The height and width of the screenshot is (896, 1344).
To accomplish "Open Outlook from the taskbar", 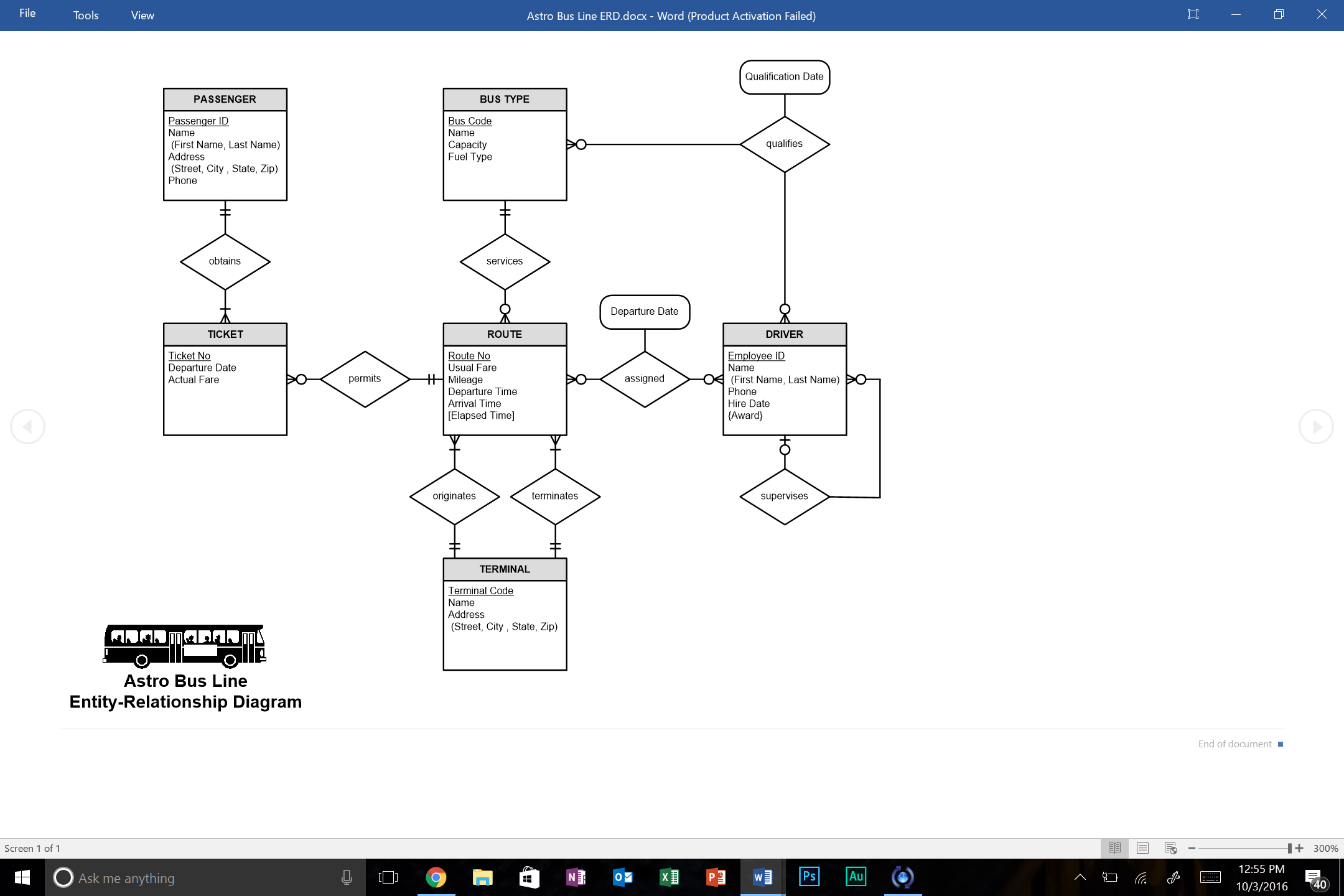I will [622, 877].
